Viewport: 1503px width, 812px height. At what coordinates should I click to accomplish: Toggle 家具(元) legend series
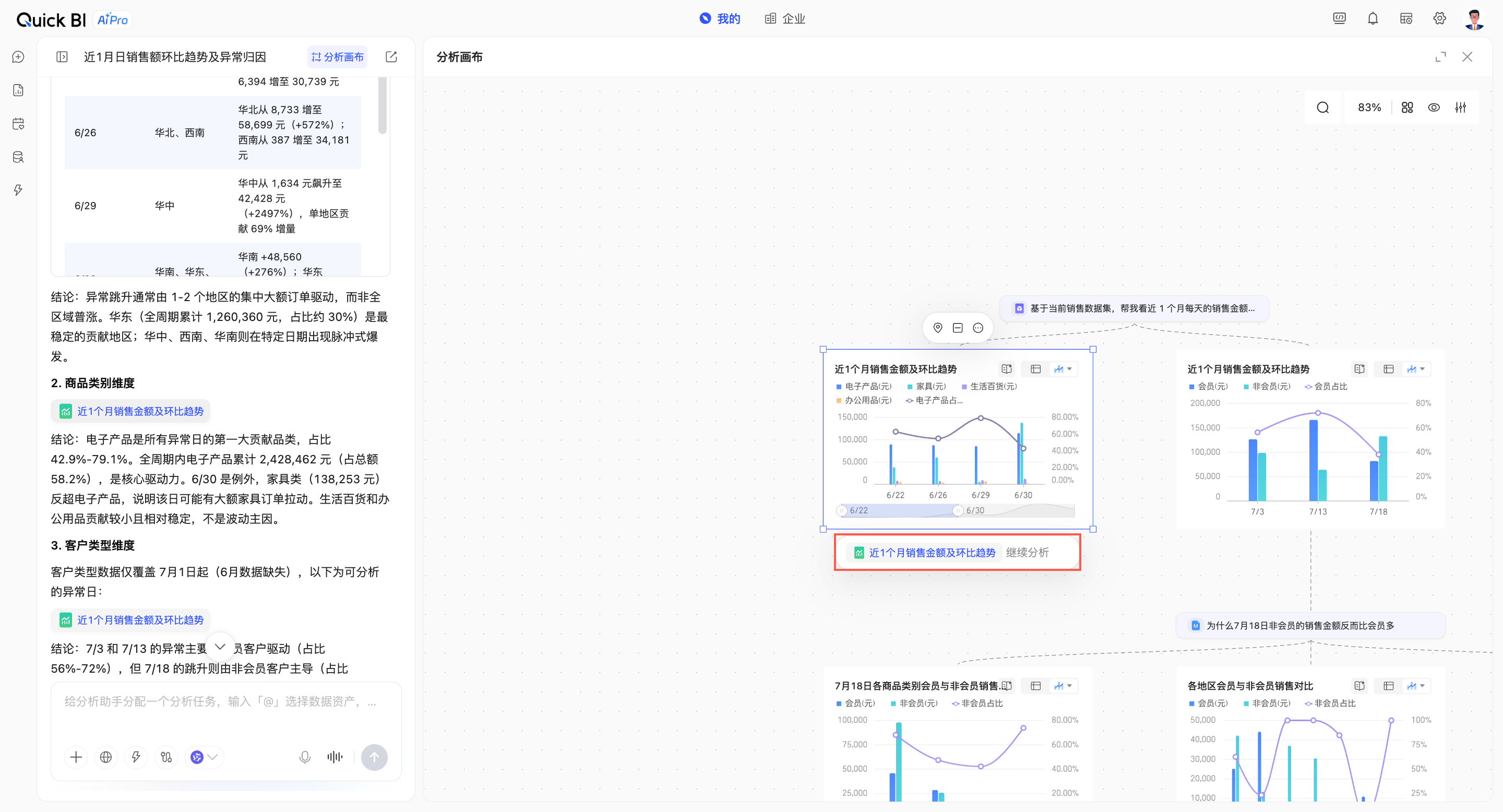(x=926, y=386)
